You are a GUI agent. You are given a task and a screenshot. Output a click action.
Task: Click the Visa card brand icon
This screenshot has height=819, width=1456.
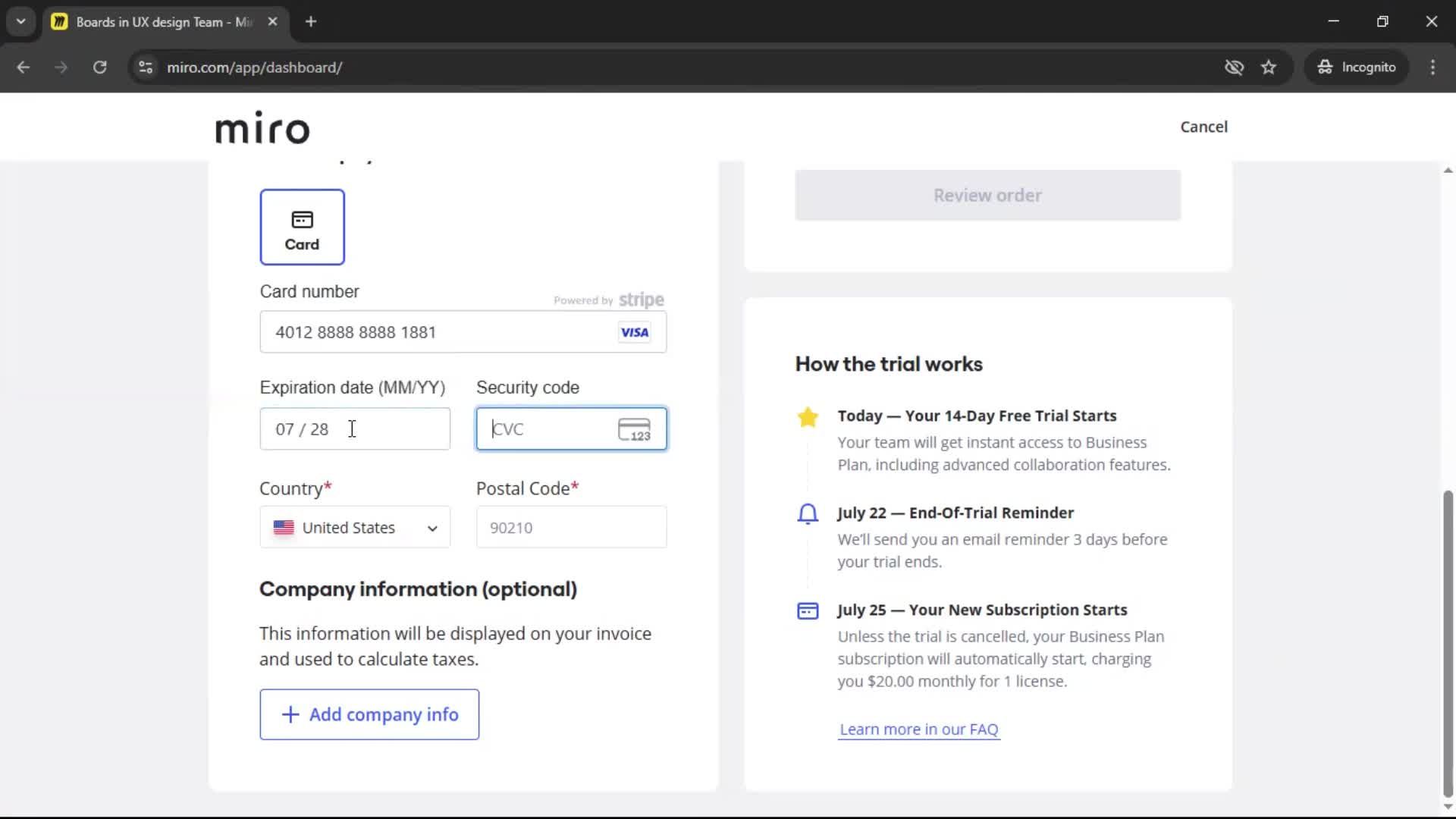point(634,332)
